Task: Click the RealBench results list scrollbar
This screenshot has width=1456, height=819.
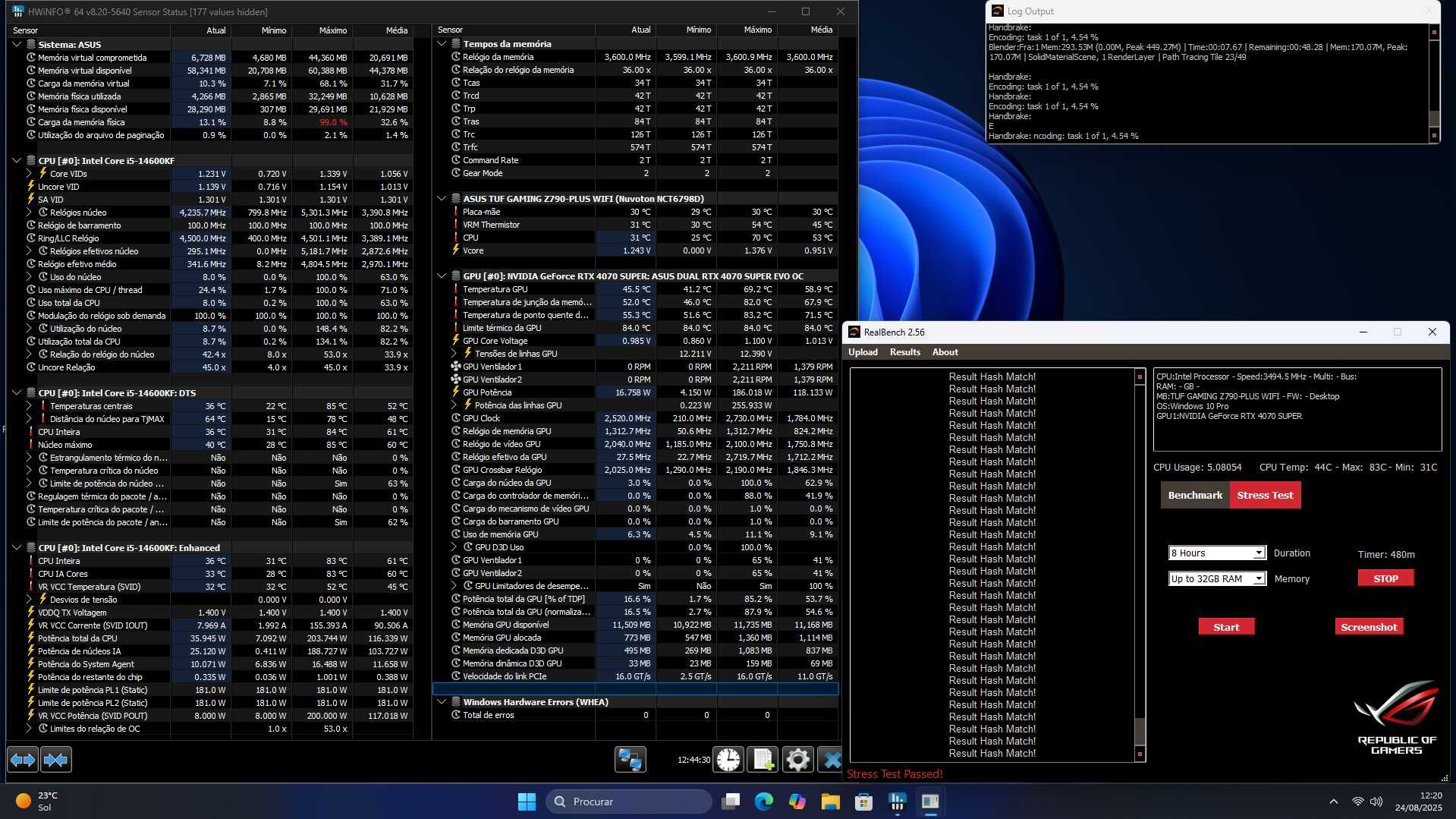Action: click(x=1139, y=565)
